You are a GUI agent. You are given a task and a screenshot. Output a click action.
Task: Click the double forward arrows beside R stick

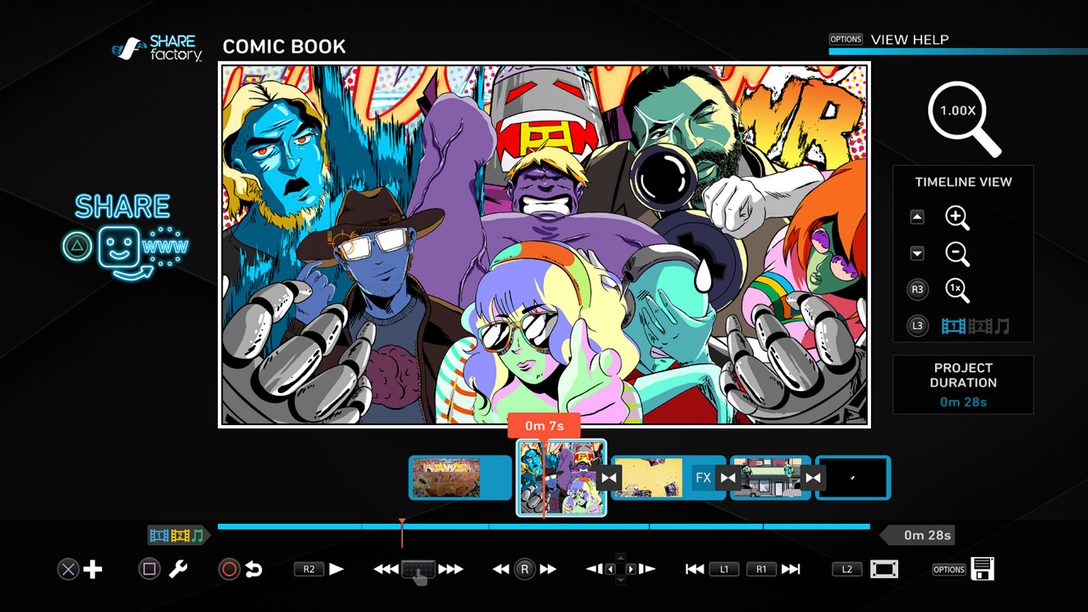tap(548, 570)
